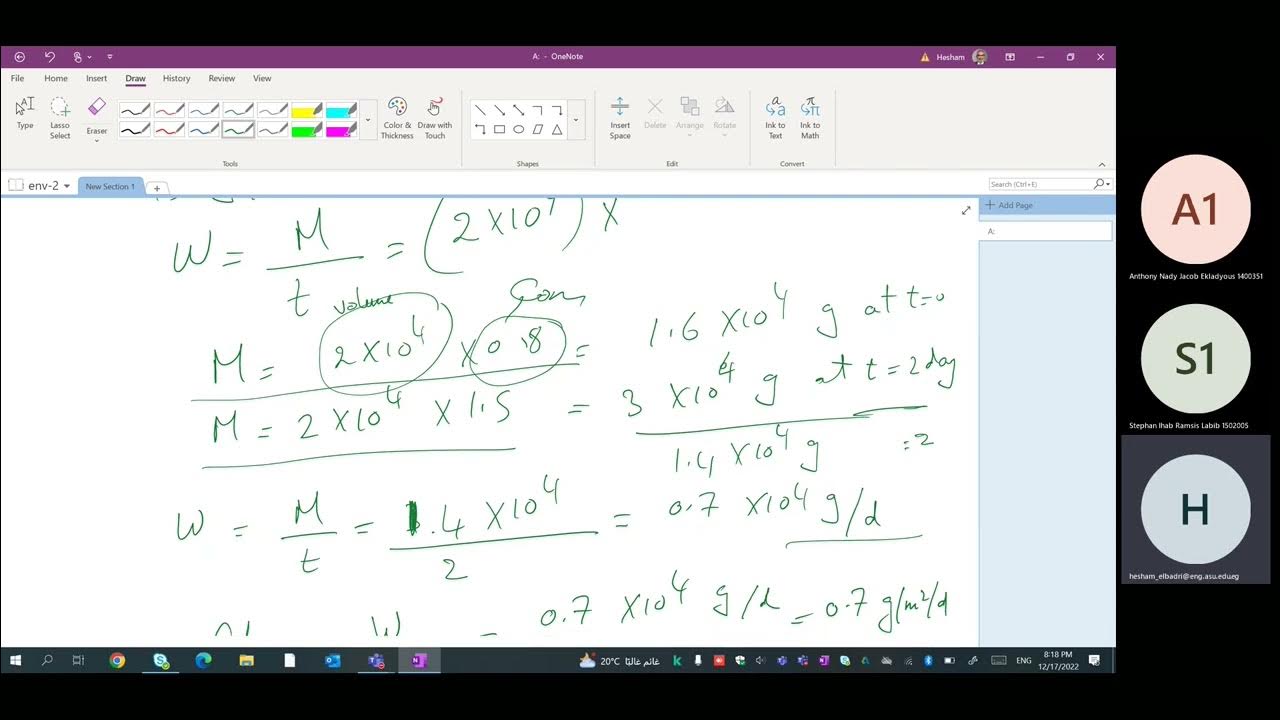Open the notebook icon beside env-2

tap(16, 185)
